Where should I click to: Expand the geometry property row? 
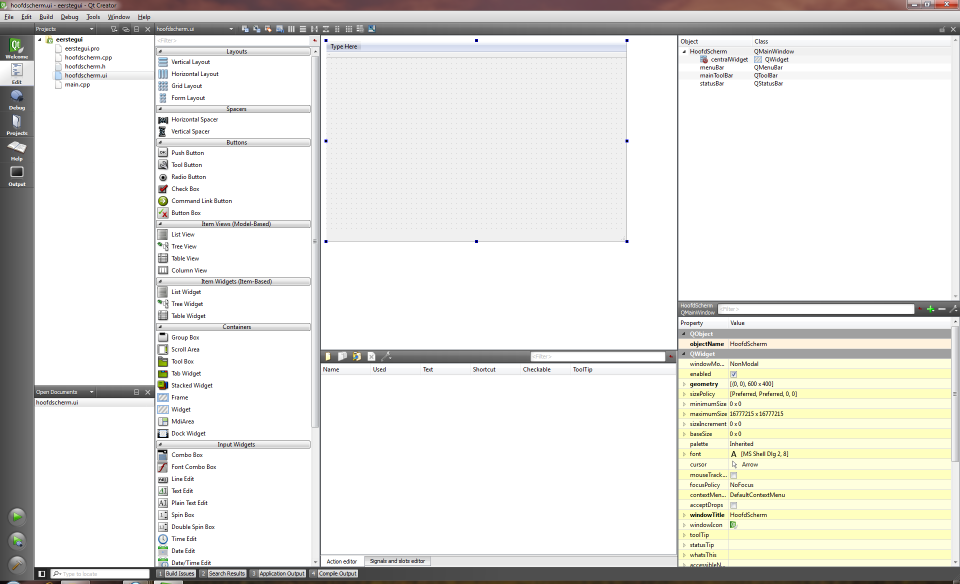[x=684, y=384]
